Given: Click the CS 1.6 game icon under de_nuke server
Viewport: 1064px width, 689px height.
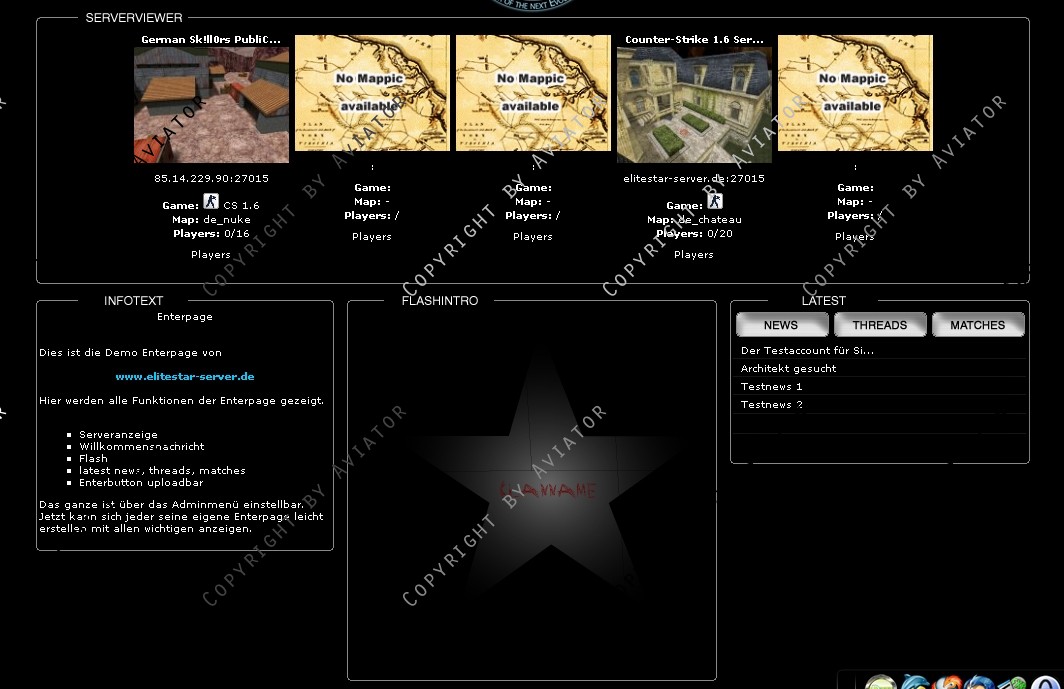Looking at the screenshot, I should click(x=211, y=202).
